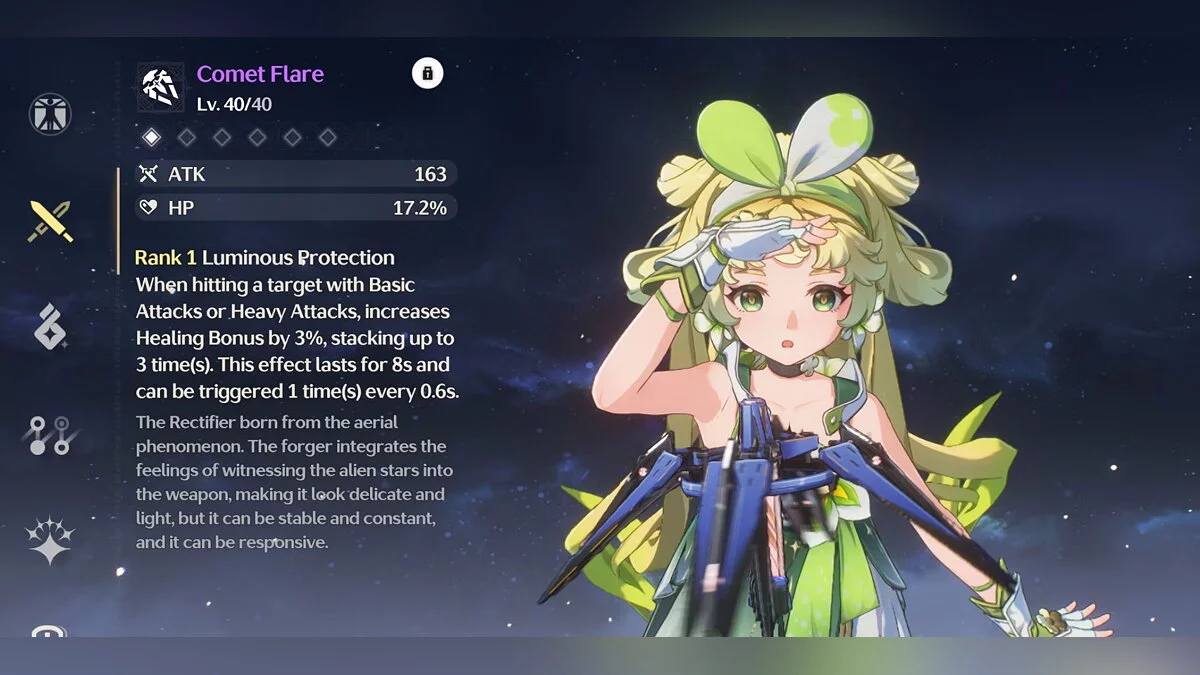Select the sixth rank diamond

(x=327, y=137)
